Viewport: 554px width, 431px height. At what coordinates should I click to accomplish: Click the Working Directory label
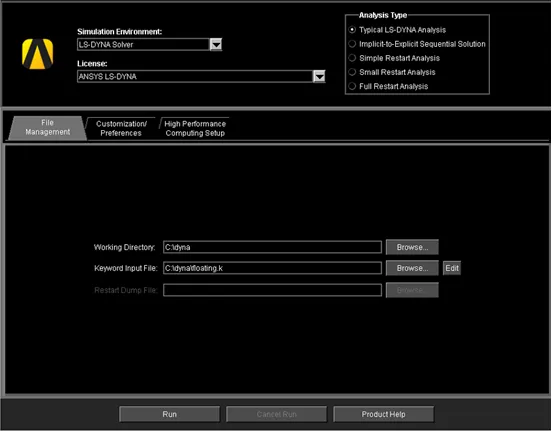(124, 247)
